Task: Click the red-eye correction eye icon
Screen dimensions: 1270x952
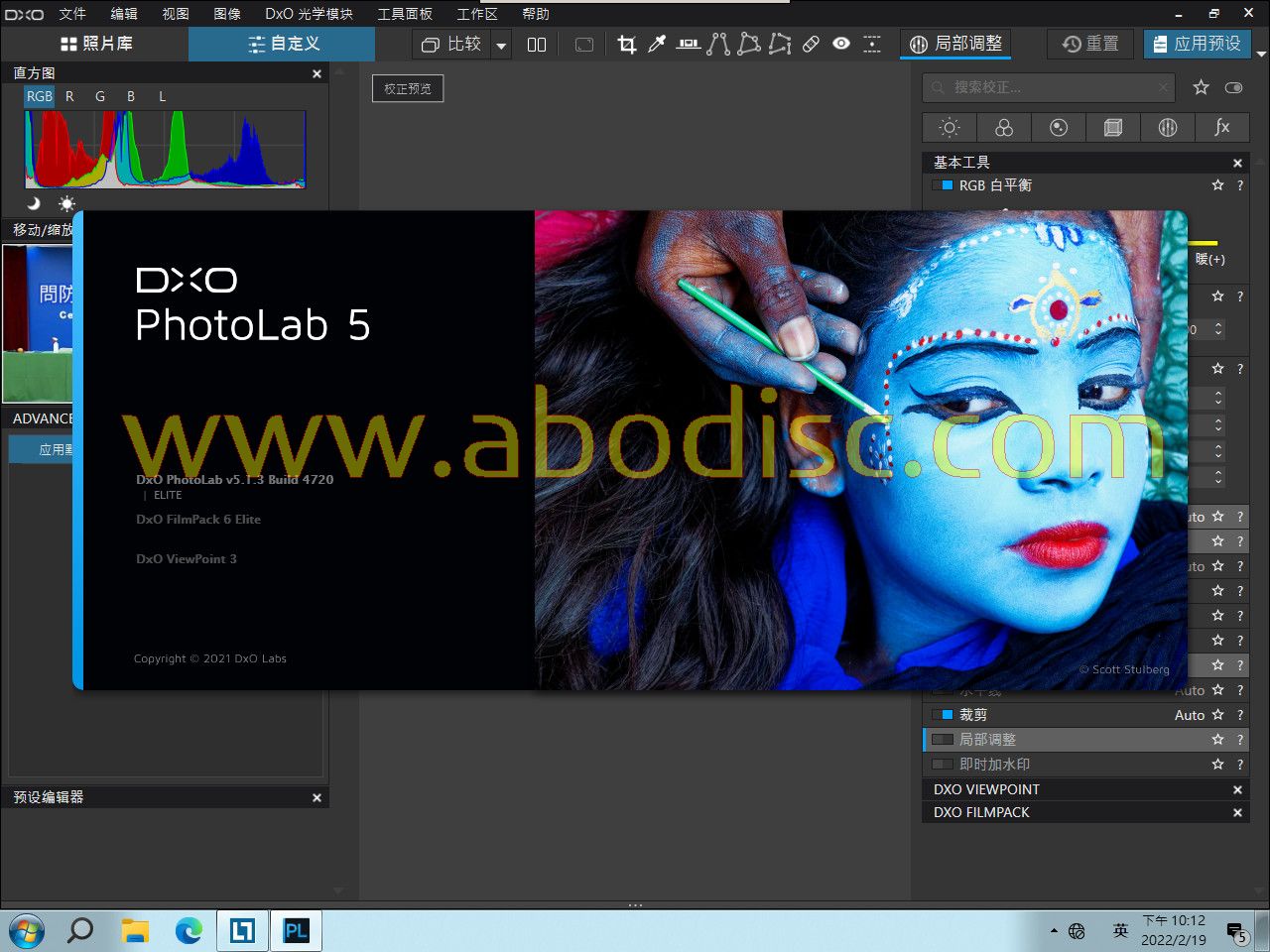Action: pyautogui.click(x=841, y=44)
